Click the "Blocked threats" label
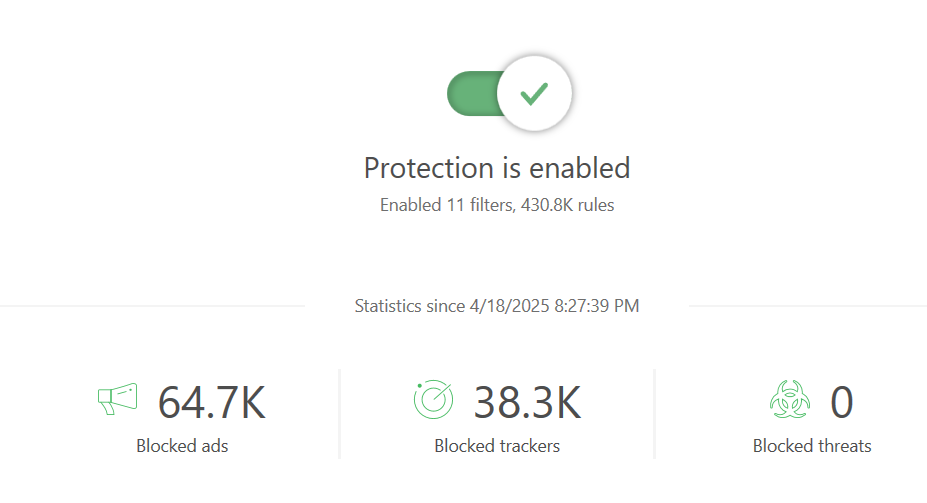This screenshot has width=927, height=503. tap(812, 446)
